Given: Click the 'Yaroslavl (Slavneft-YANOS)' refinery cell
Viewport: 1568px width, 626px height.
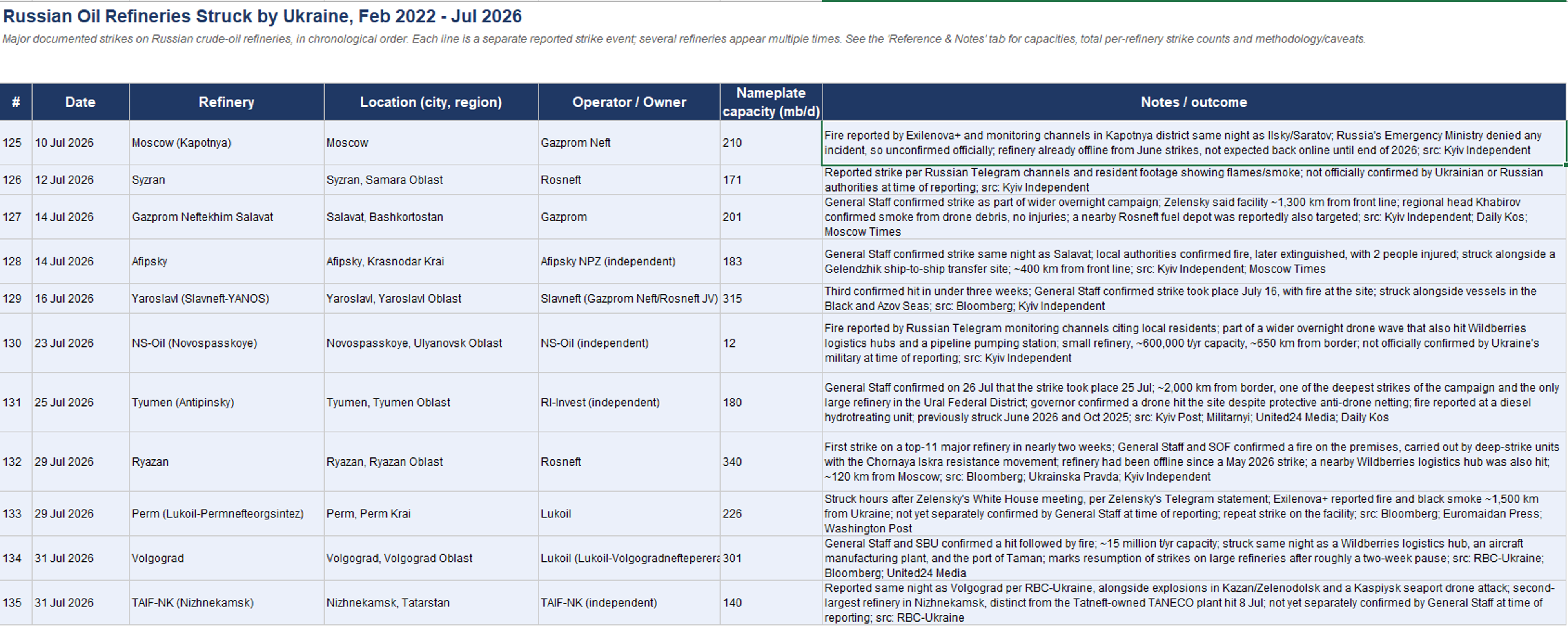Looking at the screenshot, I should point(227,299).
